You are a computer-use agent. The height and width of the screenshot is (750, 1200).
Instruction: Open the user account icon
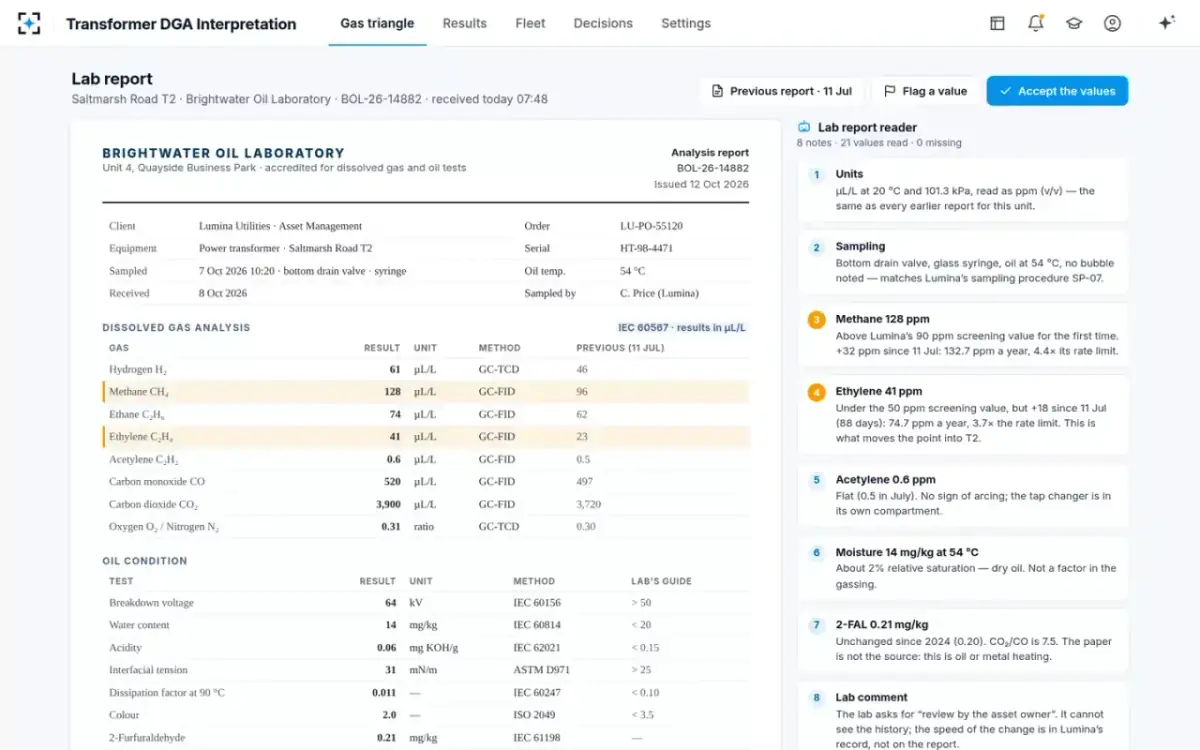click(x=1112, y=23)
